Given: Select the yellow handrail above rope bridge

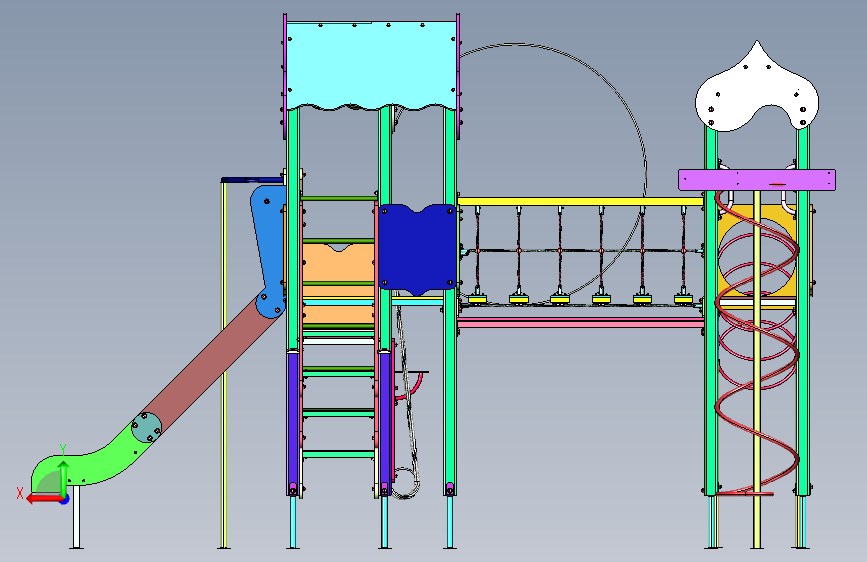Looking at the screenshot, I should coord(581,201).
